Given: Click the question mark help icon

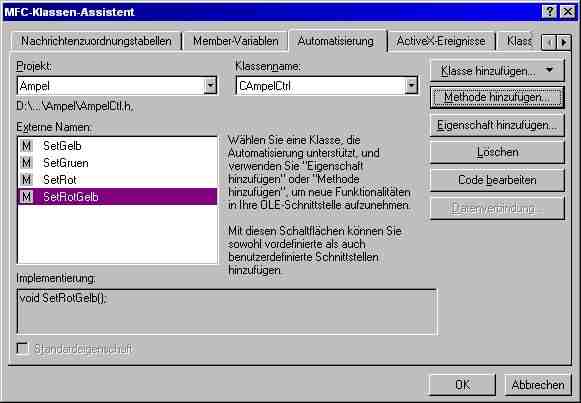Looking at the screenshot, I should [x=549, y=12].
